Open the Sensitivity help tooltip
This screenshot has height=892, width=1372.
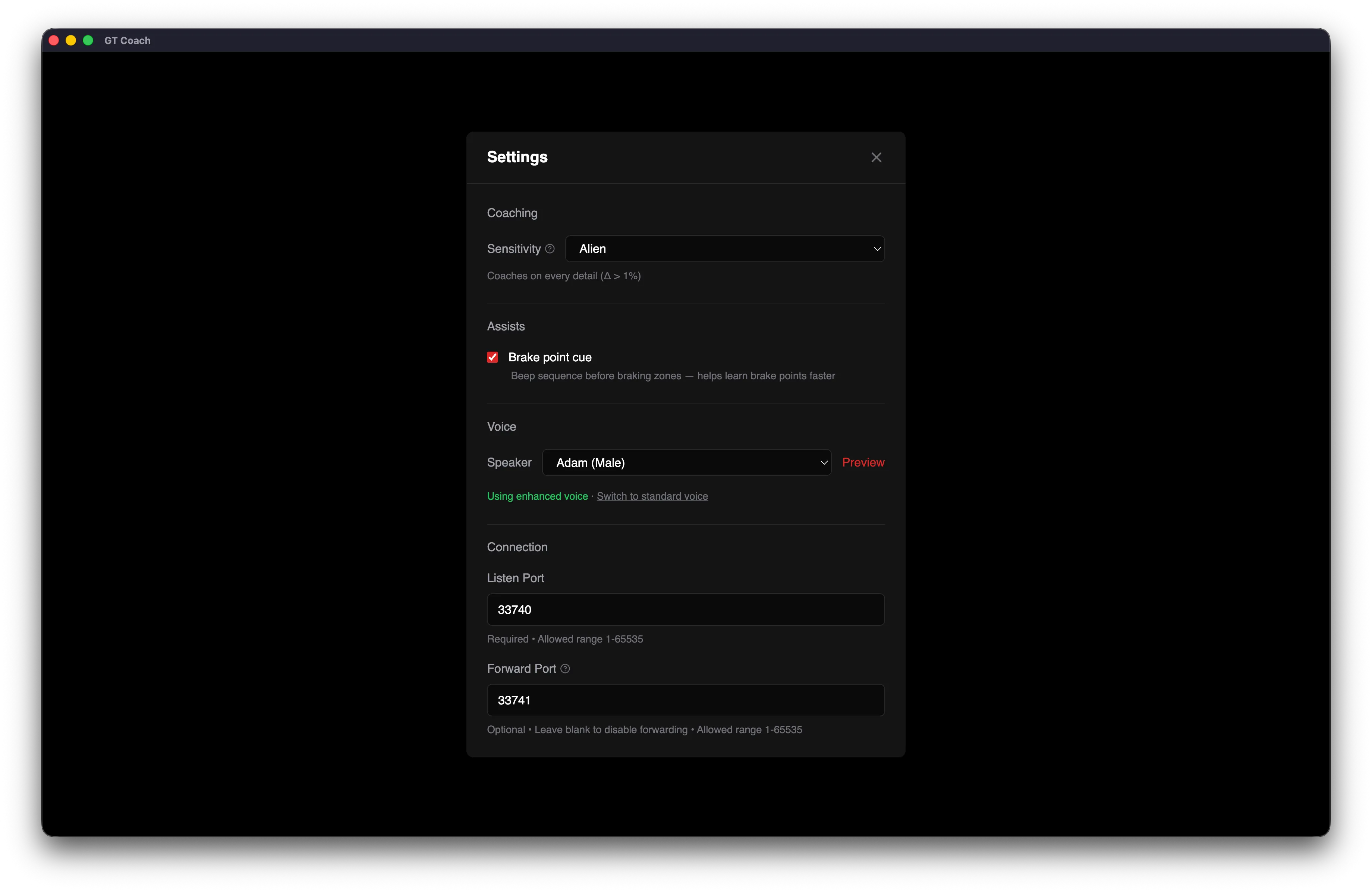coord(550,248)
